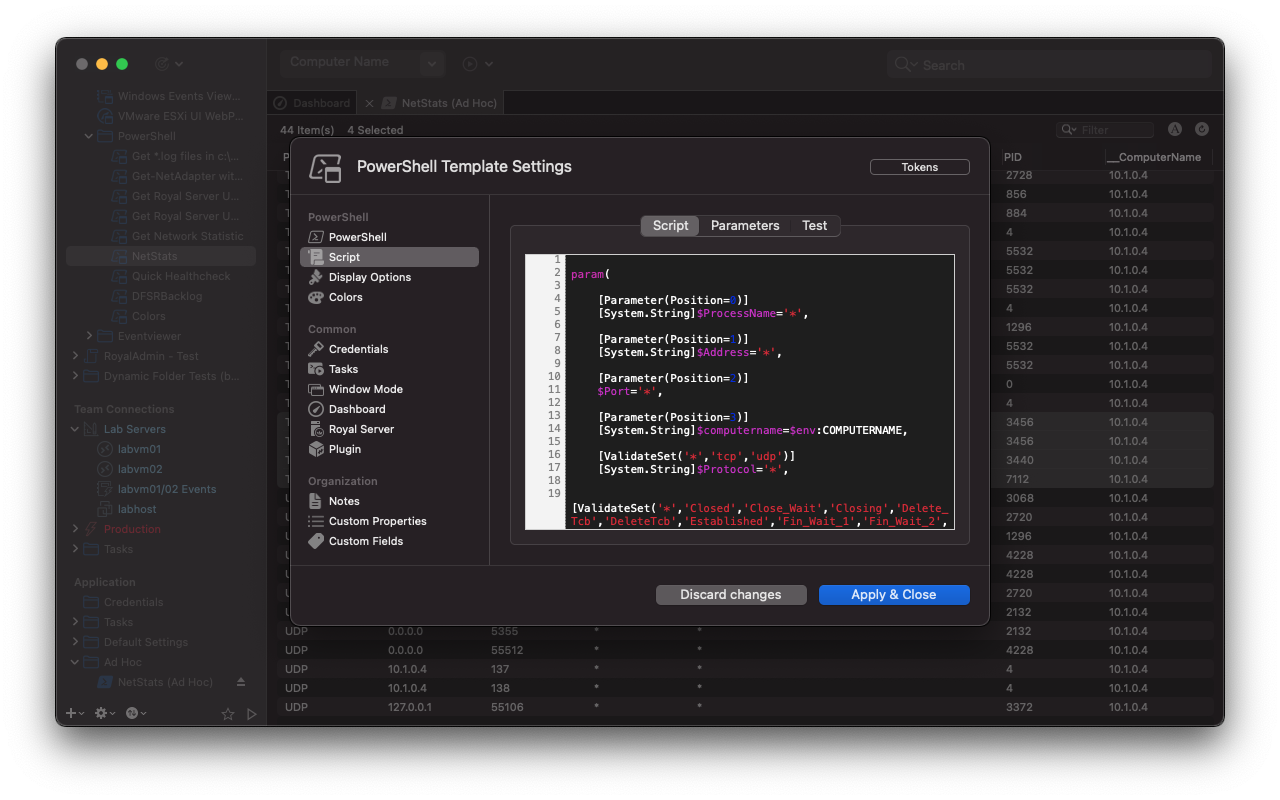The height and width of the screenshot is (800, 1280).
Task: Click the gear icon in the bottom toolbar
Action: point(99,713)
